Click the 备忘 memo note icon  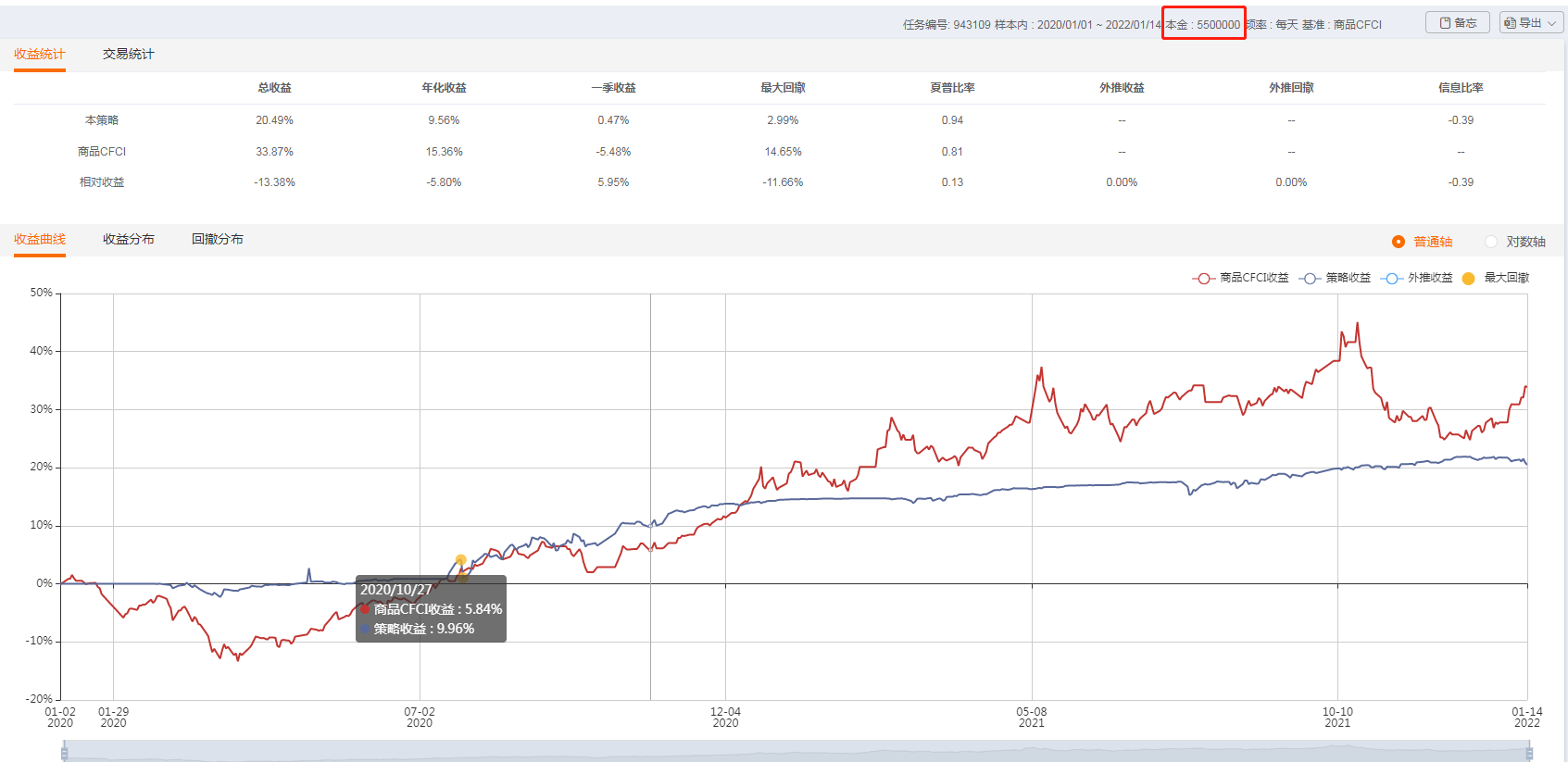point(1445,23)
